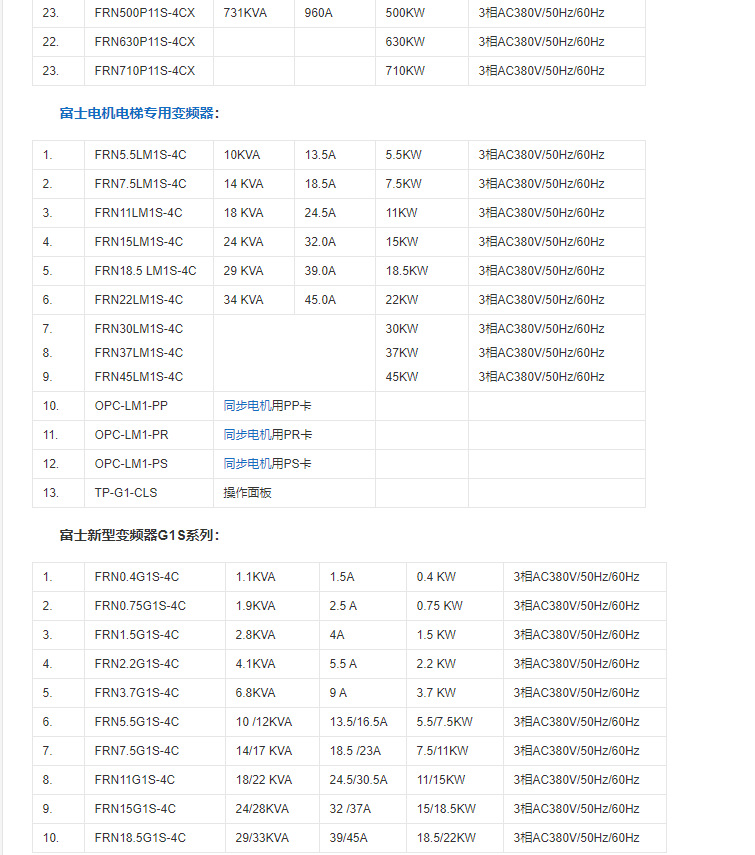
Task: Click the 22KW power cell
Action: point(422,299)
